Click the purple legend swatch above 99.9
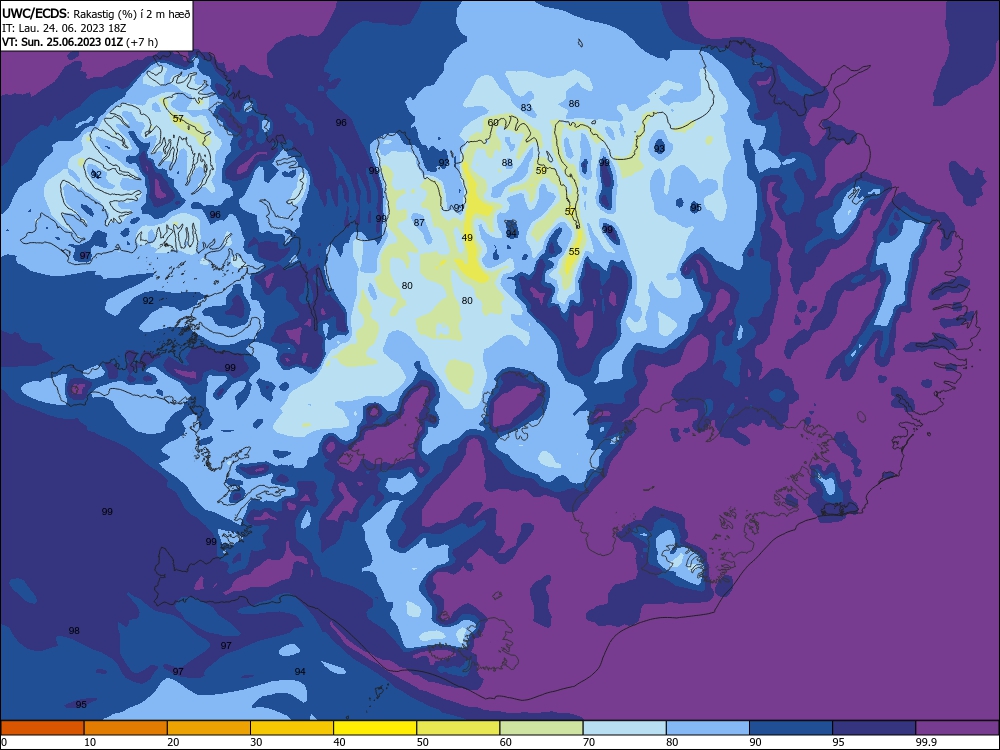This screenshot has width=1000, height=750. [x=957, y=728]
